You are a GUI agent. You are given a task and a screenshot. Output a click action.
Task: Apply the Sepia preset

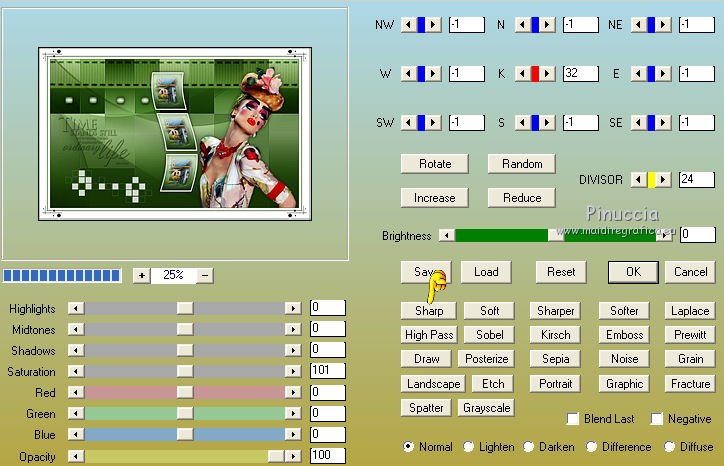555,359
